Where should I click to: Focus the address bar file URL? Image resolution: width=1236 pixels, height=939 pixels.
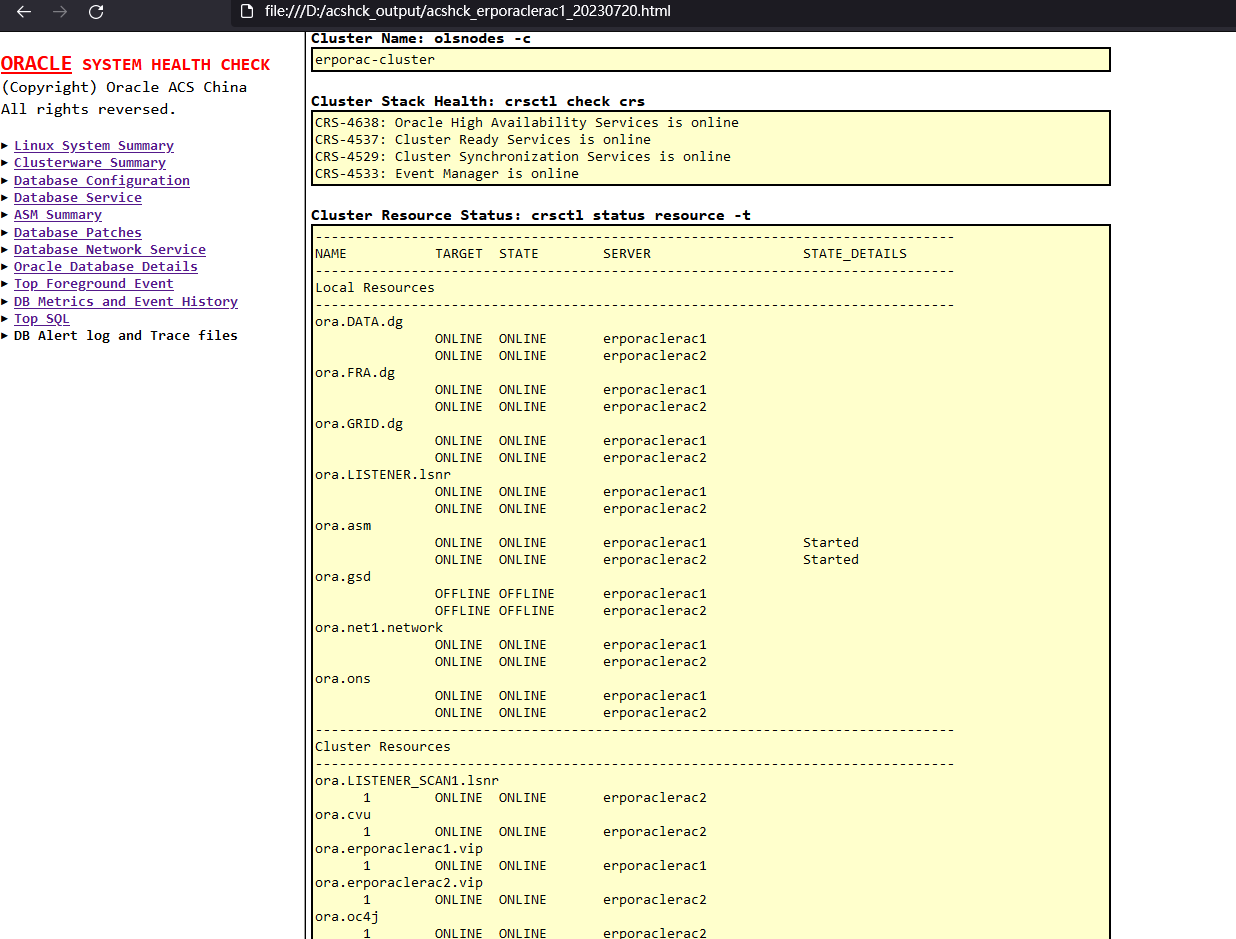click(x=468, y=12)
